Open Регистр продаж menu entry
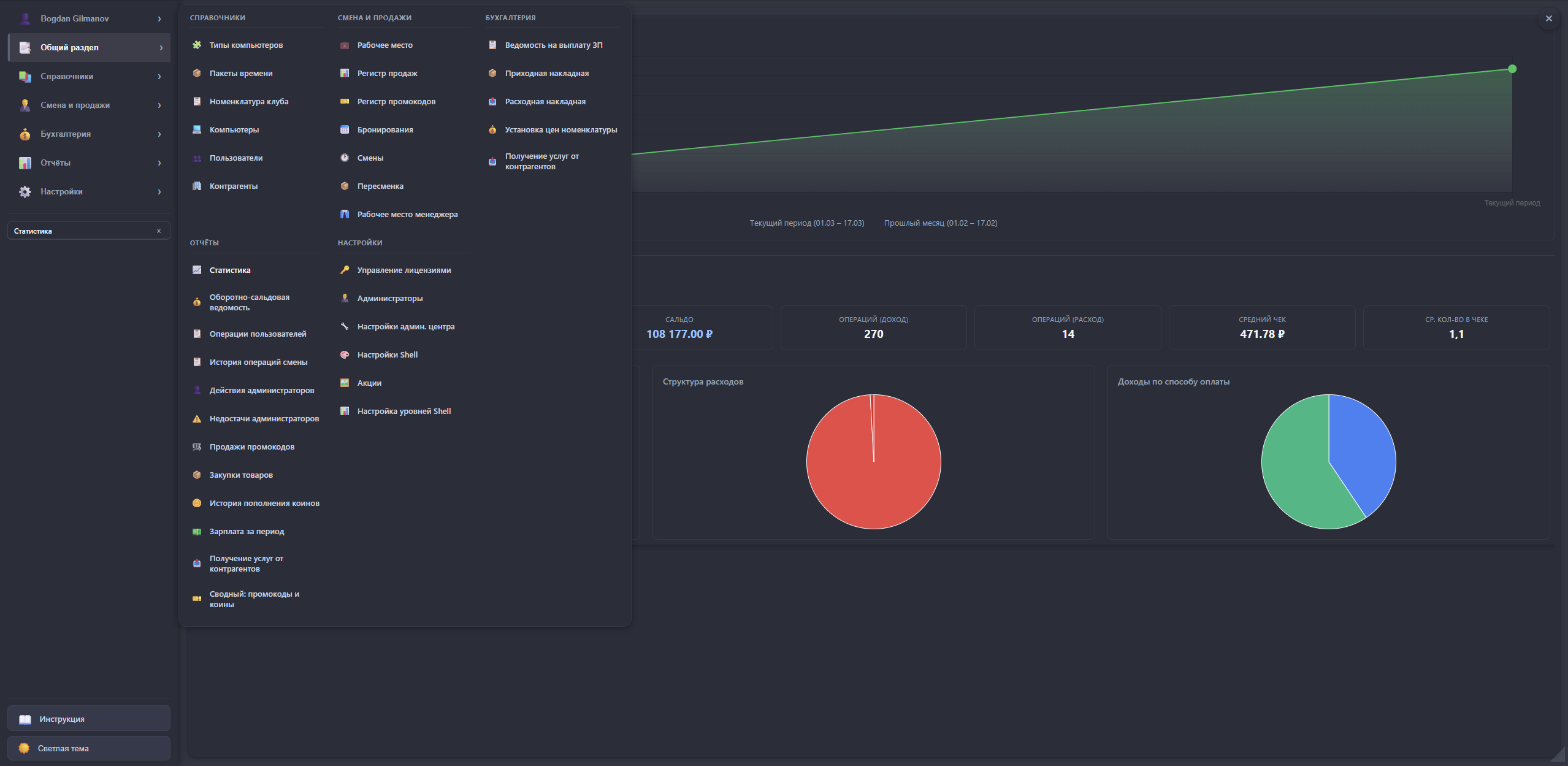 (387, 73)
